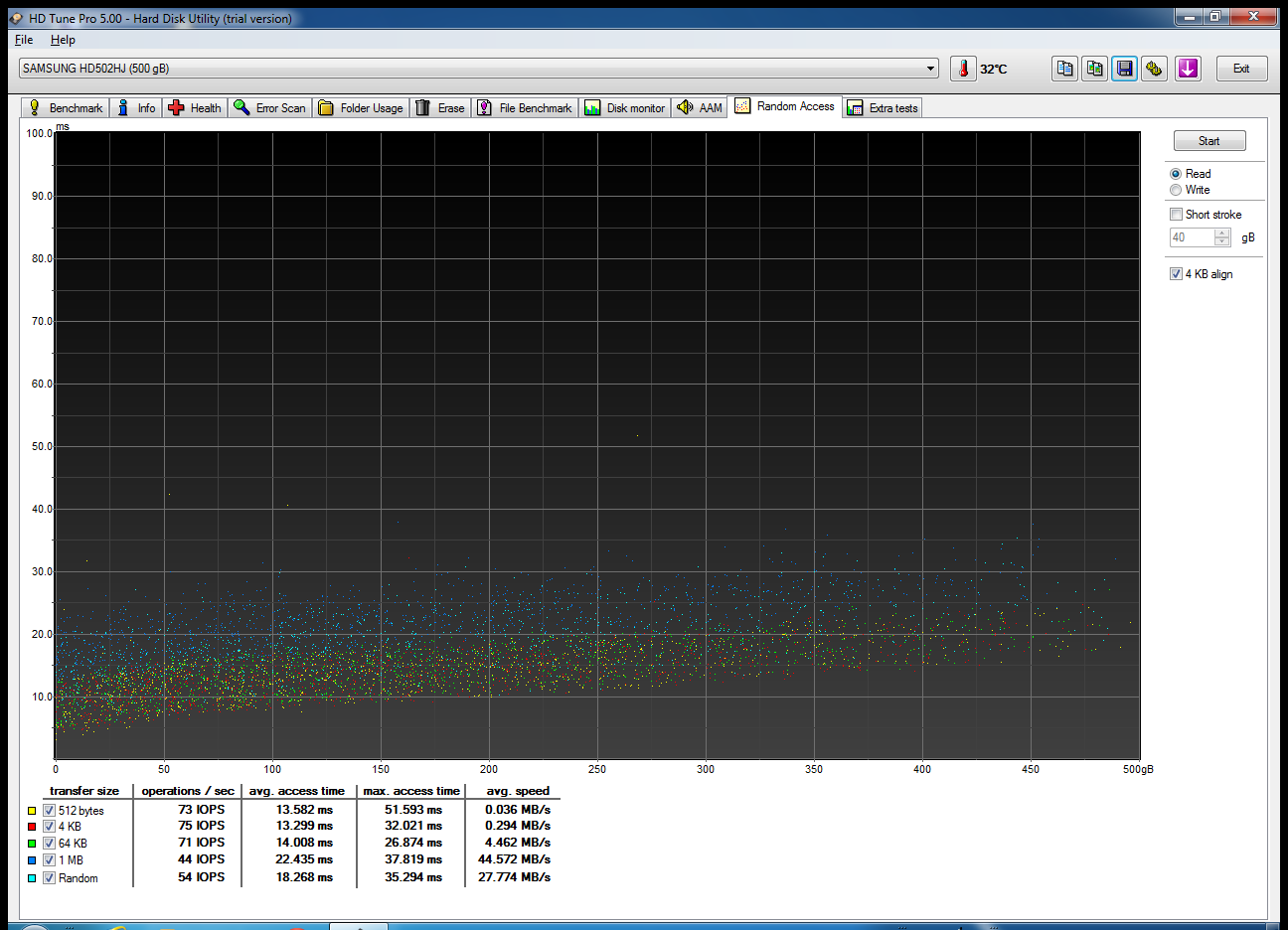The image size is (1288, 930).
Task: Click the save screenshot floppy disk icon
Action: 1124,69
